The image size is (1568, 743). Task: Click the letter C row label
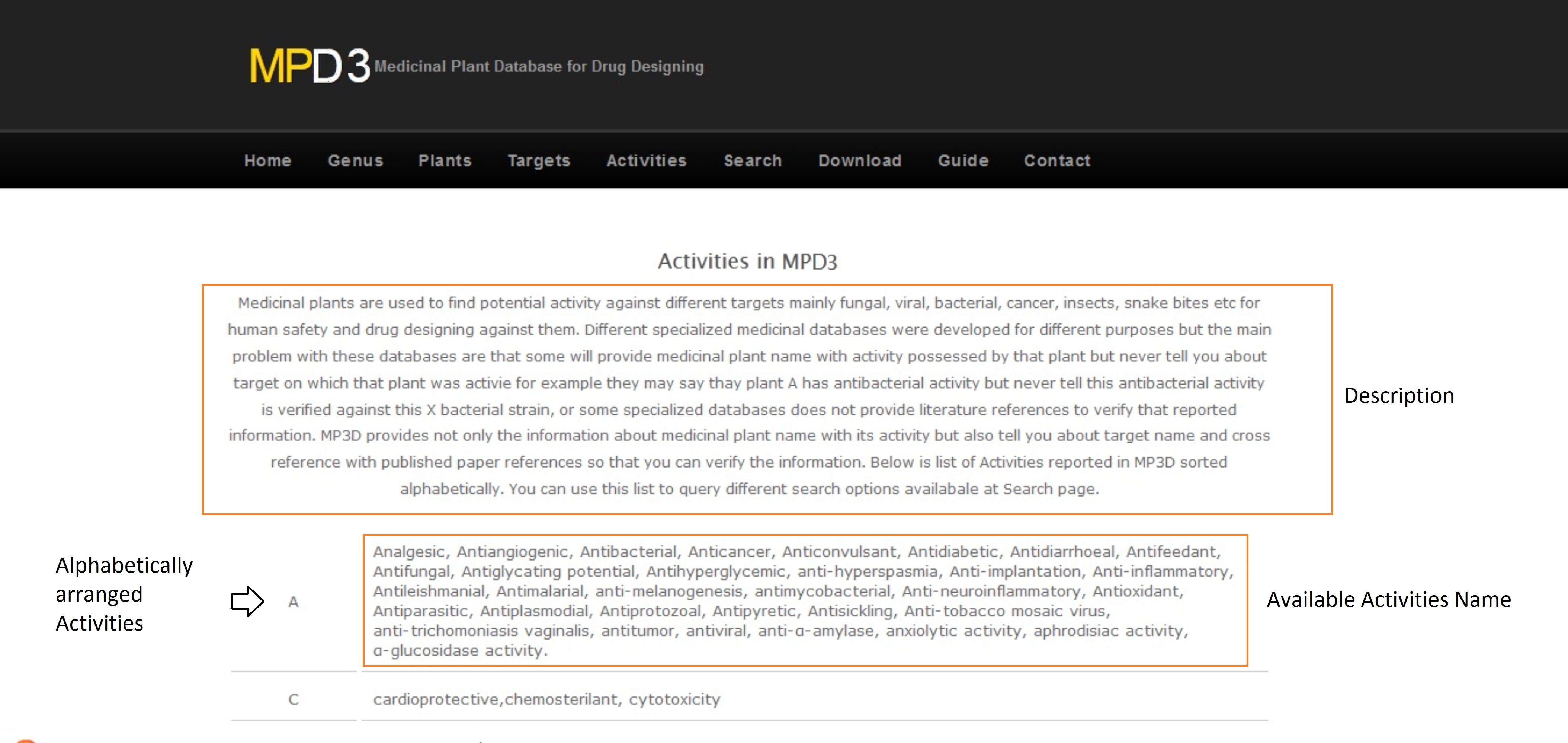coord(294,700)
